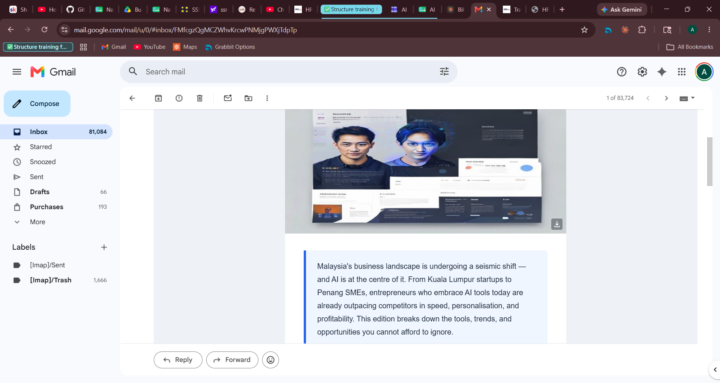Go back in the browser
Image resolution: width=720 pixels, height=383 pixels.
(x=11, y=30)
